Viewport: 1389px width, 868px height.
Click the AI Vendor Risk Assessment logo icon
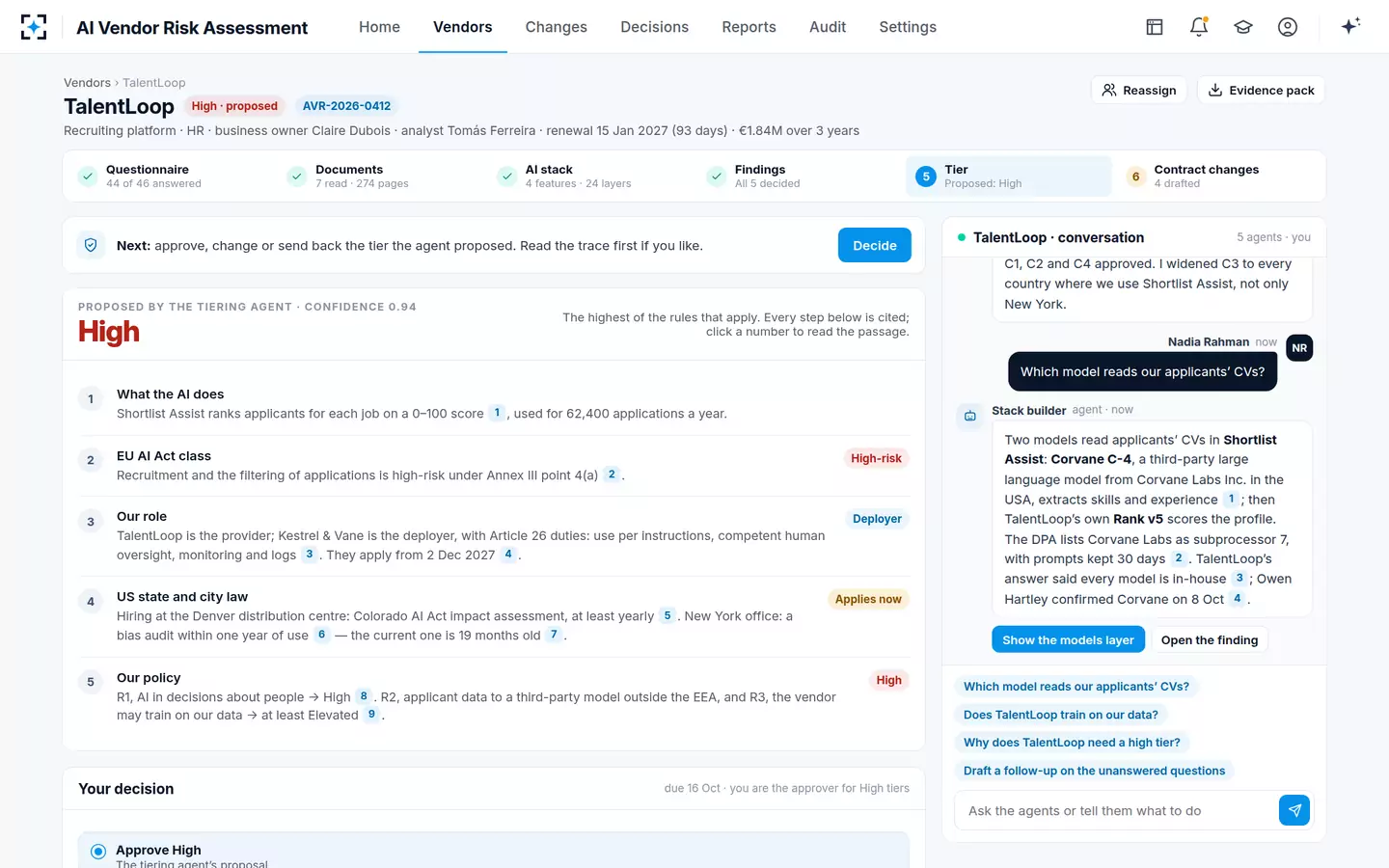pyautogui.click(x=34, y=27)
